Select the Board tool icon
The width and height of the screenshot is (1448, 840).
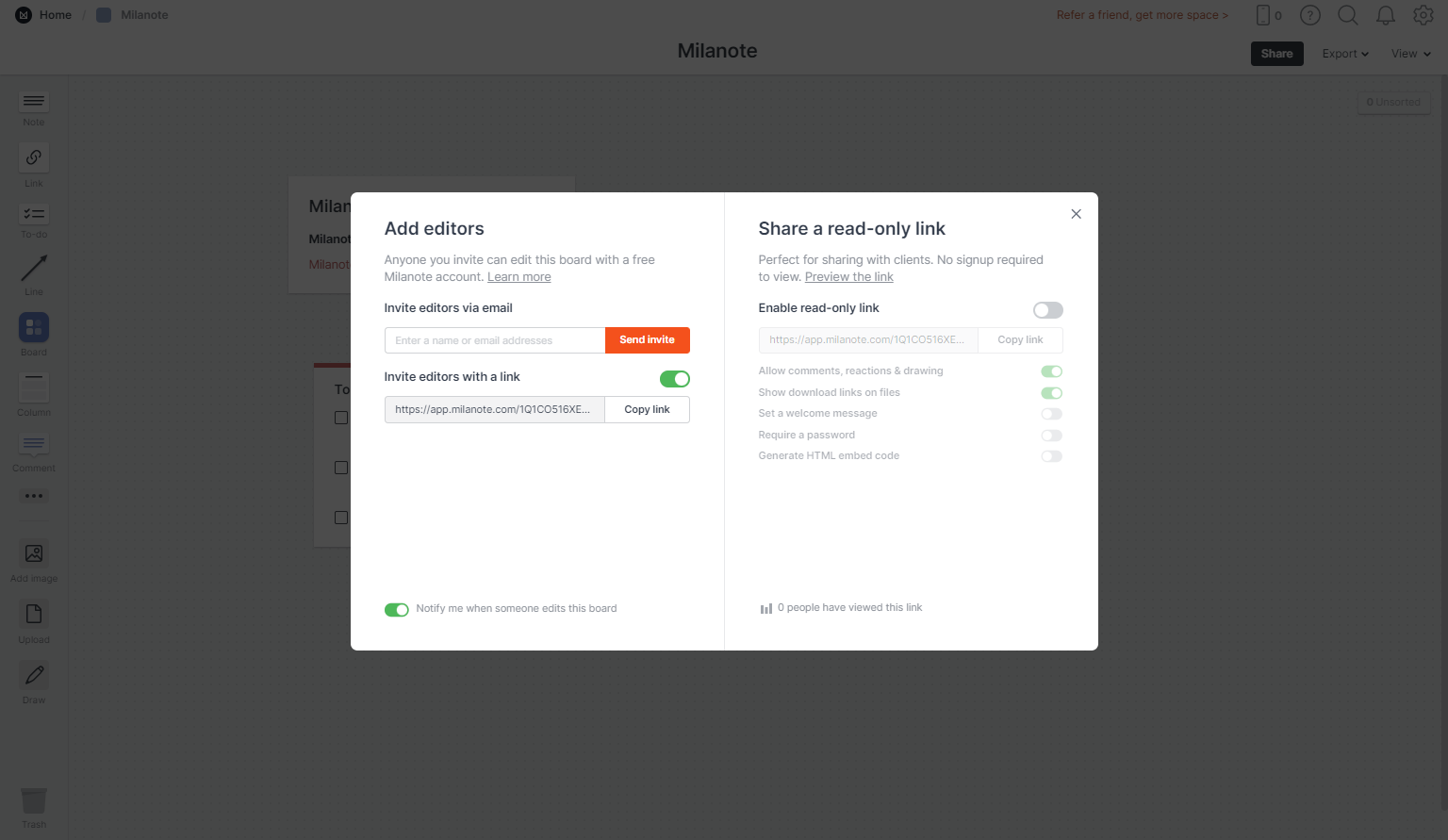(x=34, y=327)
